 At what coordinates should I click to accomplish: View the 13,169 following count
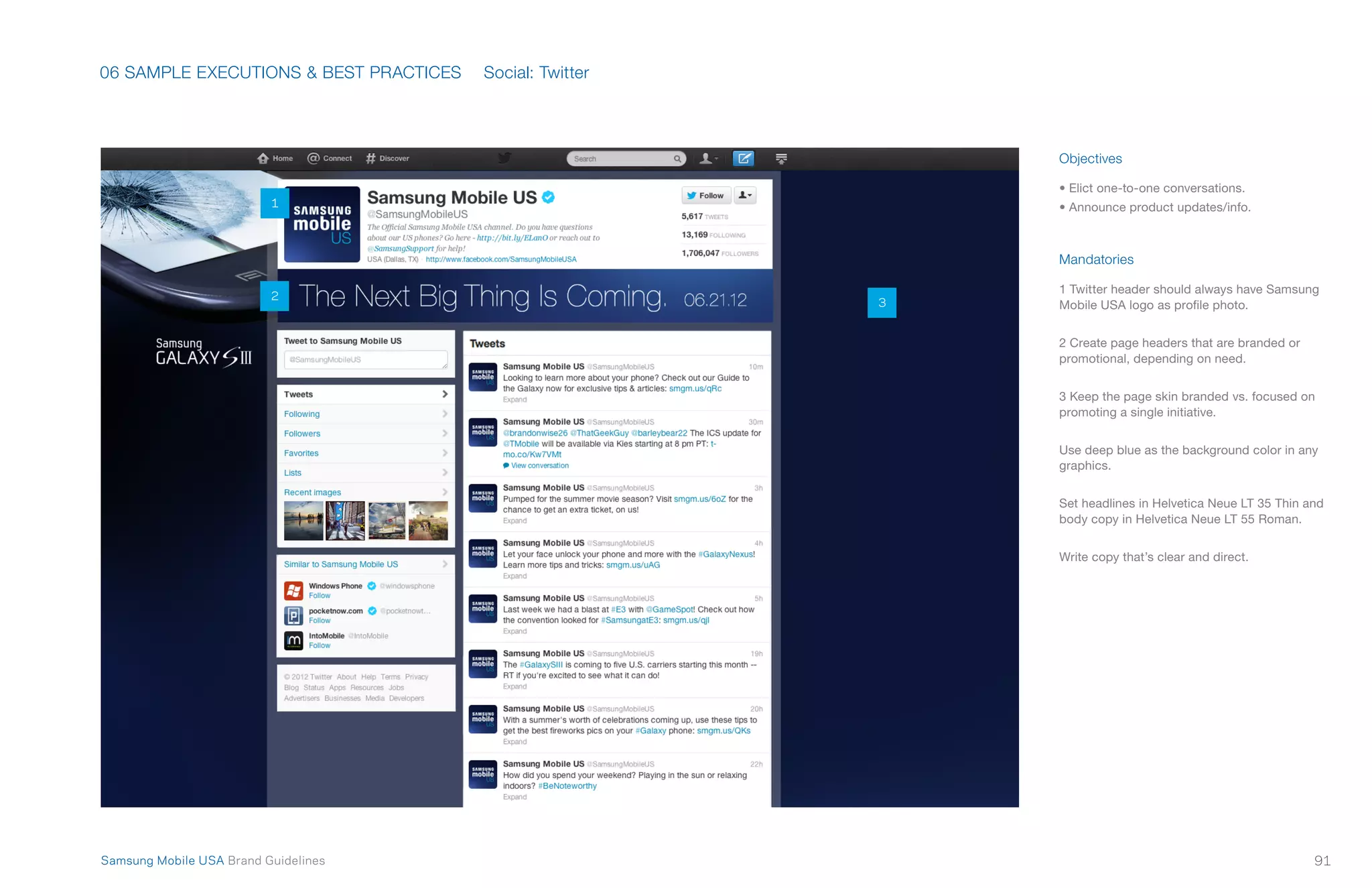713,235
